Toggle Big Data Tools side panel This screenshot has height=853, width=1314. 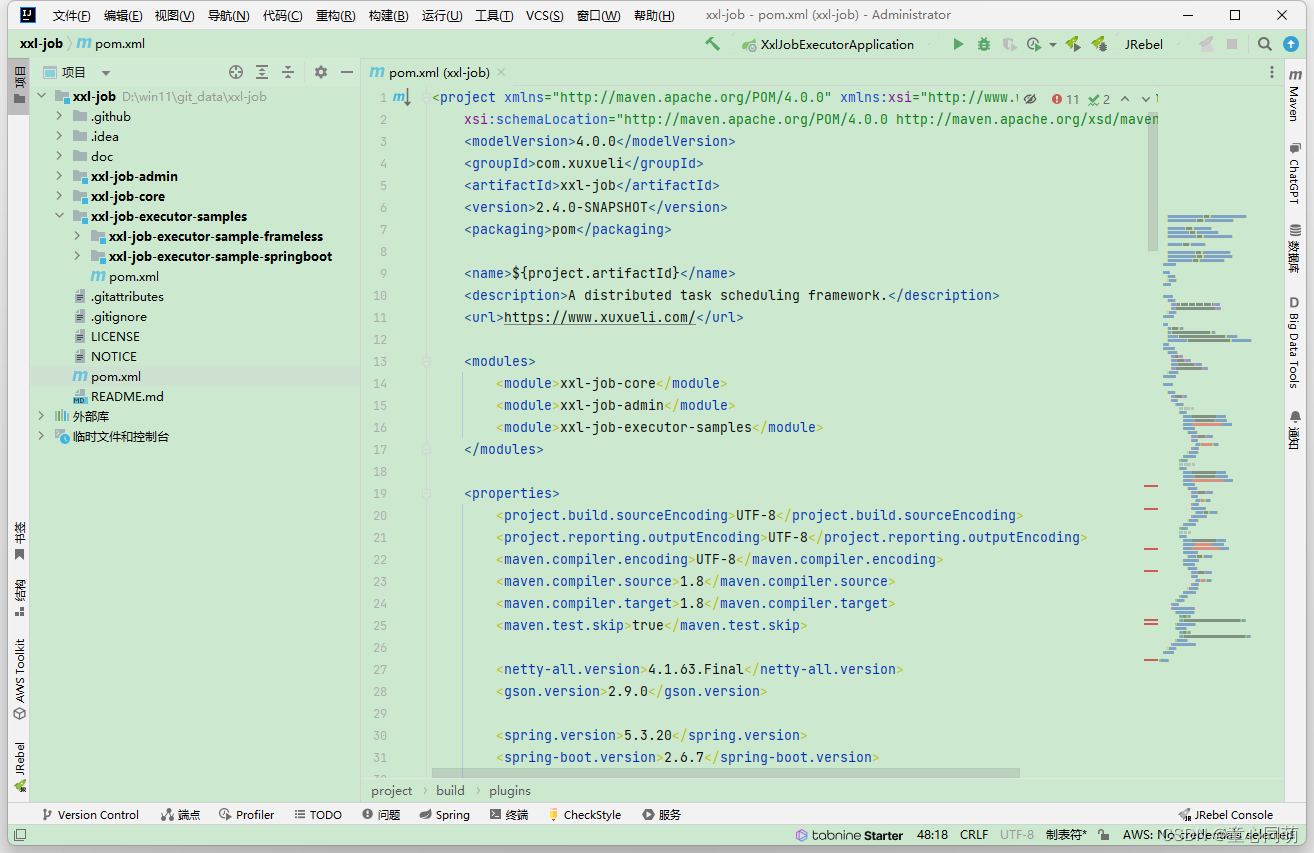point(1294,344)
